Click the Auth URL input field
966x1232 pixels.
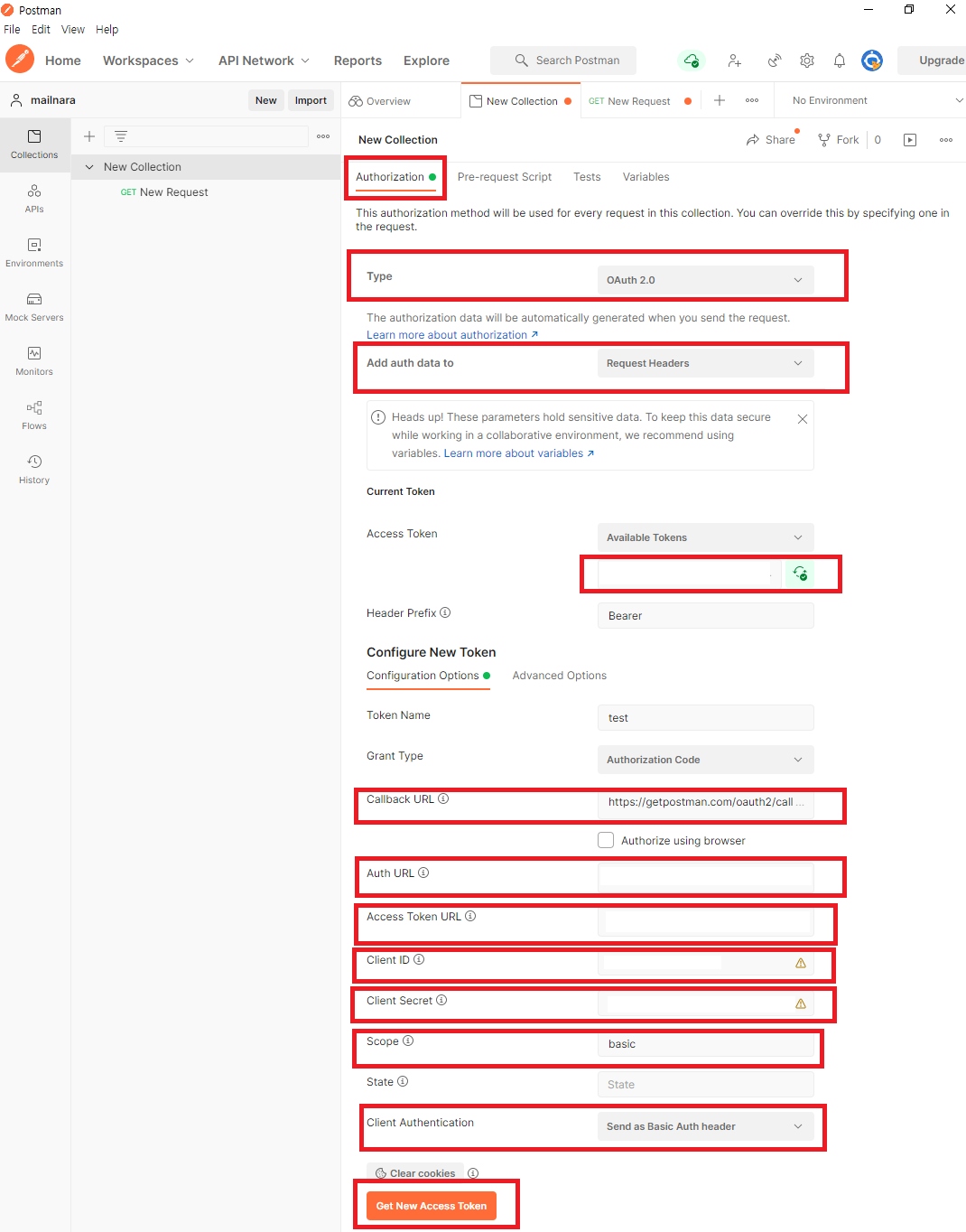[705, 876]
